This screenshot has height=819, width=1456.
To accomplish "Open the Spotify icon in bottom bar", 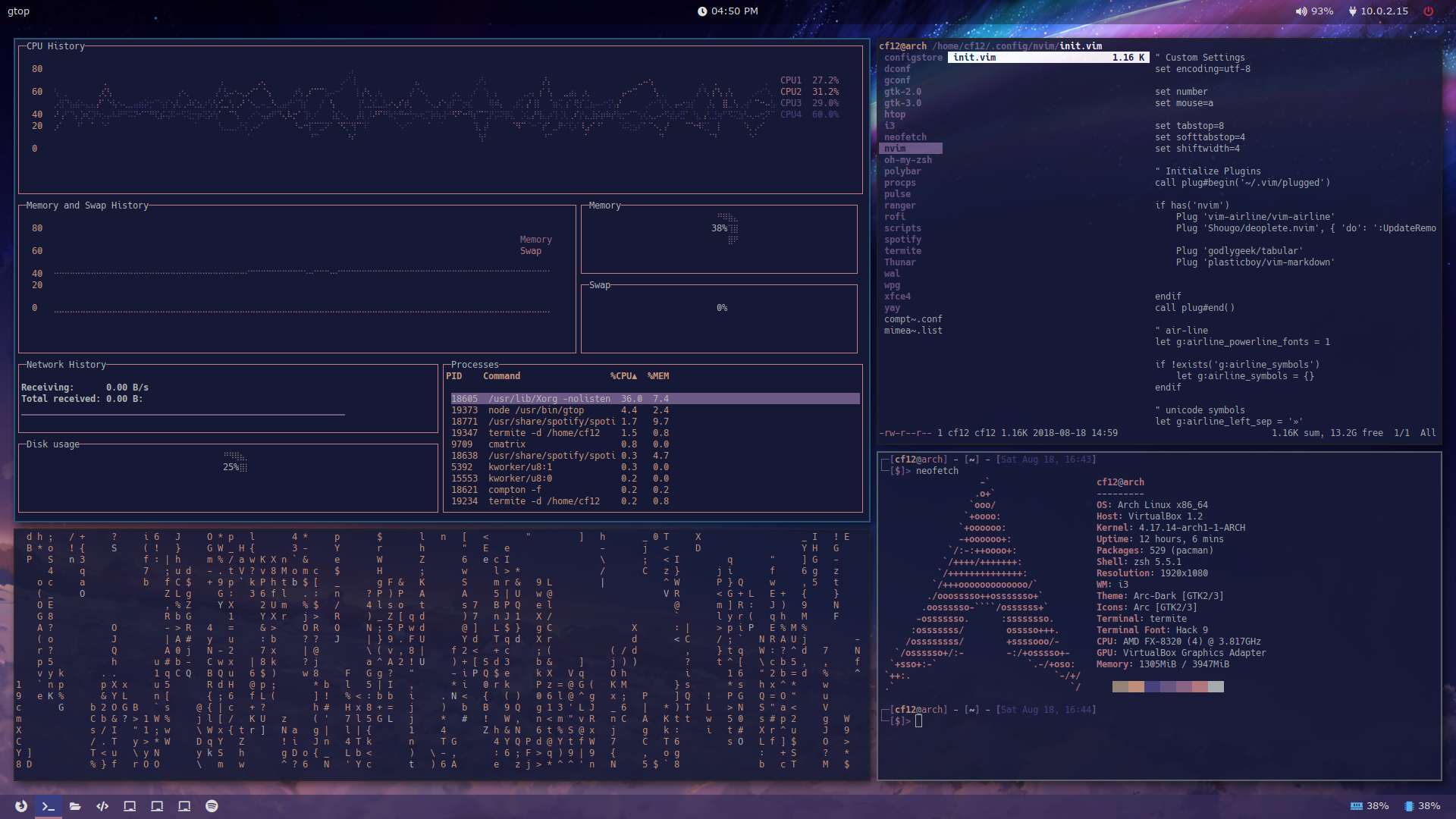I will 212,806.
